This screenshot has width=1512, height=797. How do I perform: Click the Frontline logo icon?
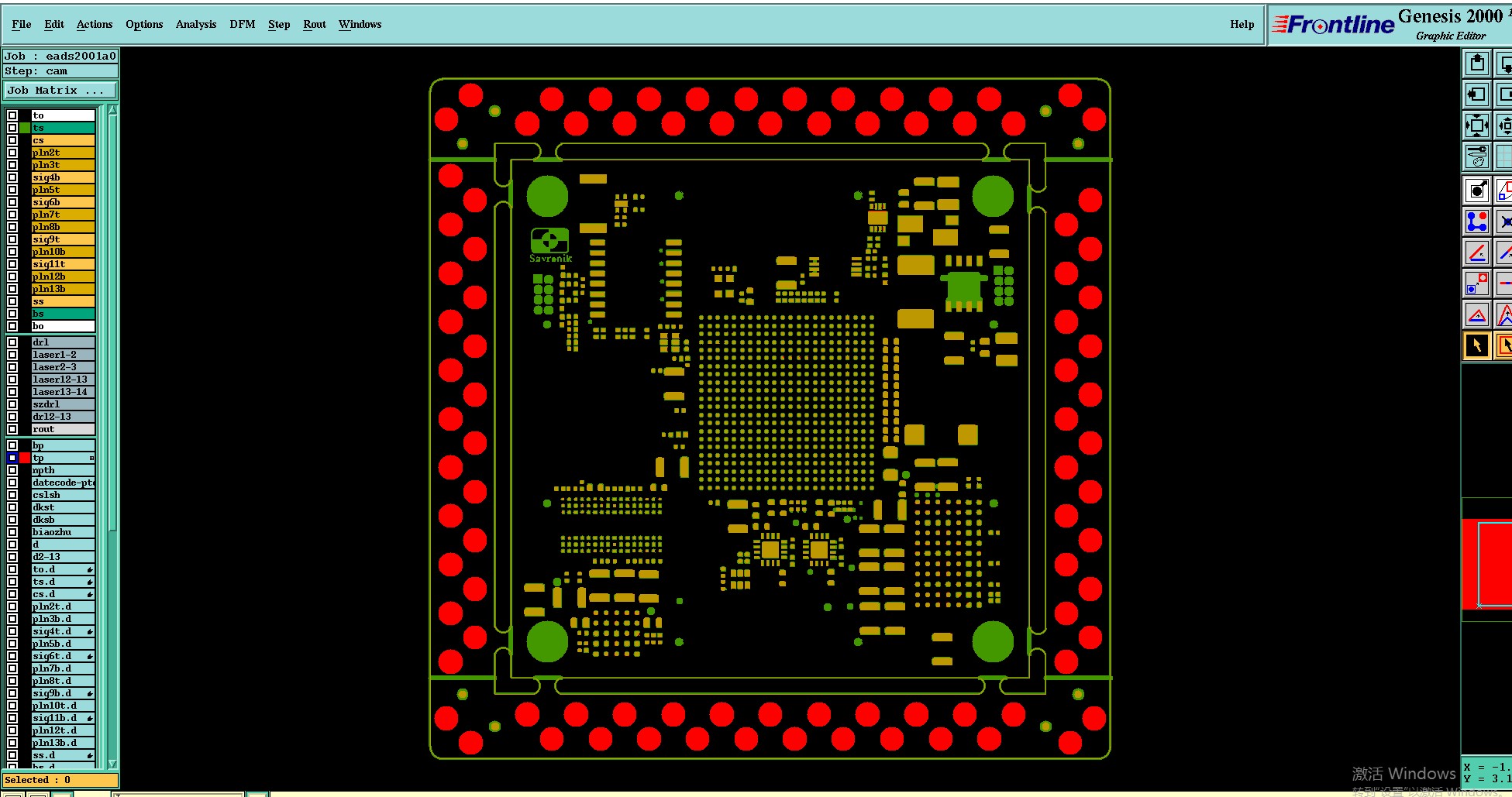[x=1333, y=25]
